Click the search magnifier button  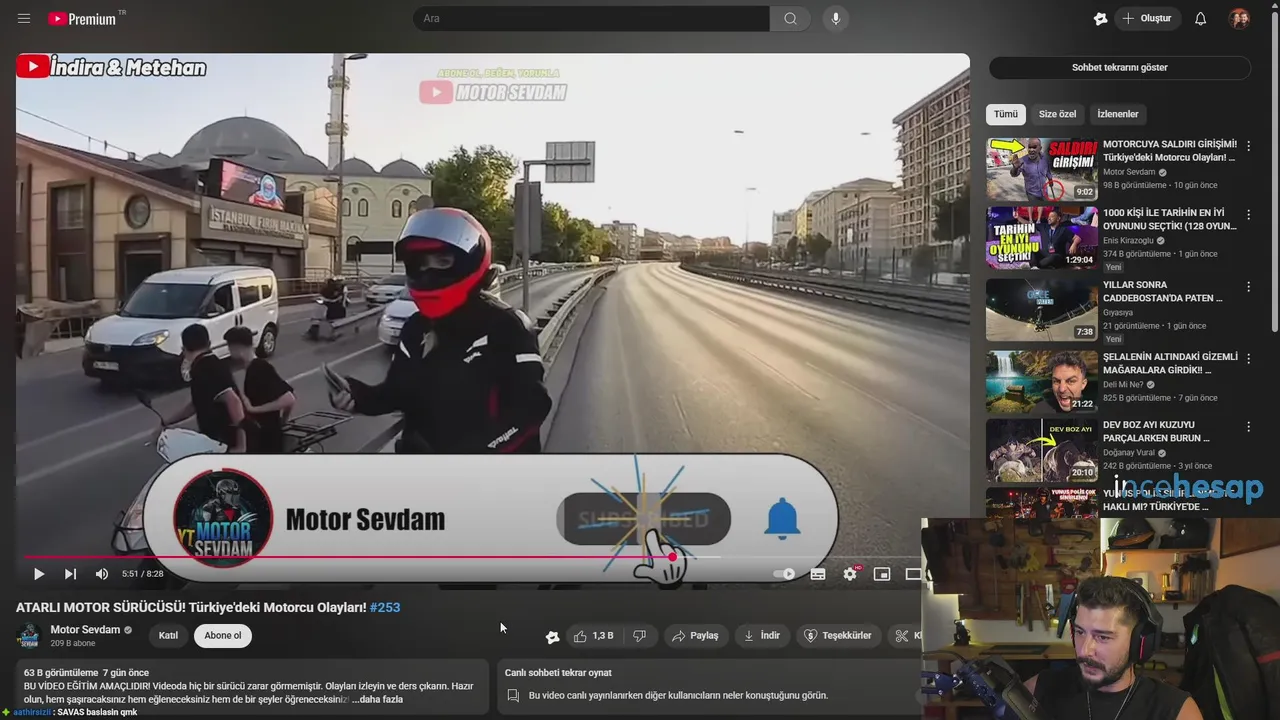(790, 19)
